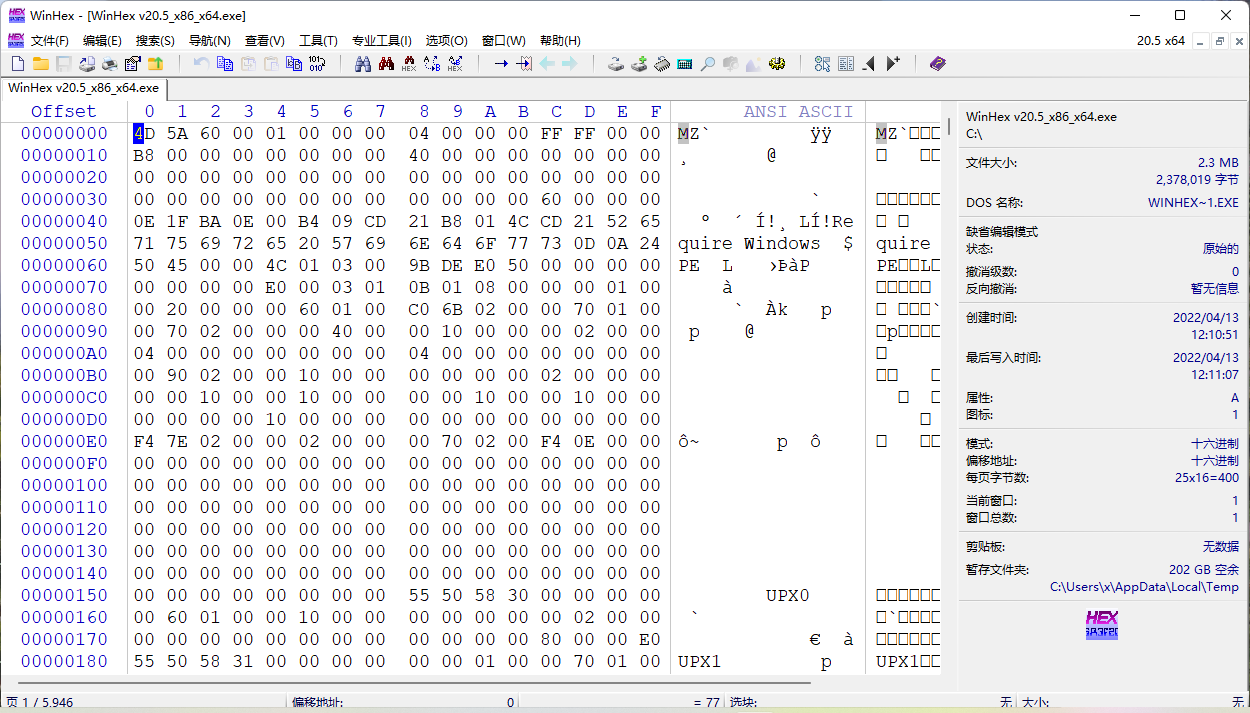This screenshot has height=713, width=1250.
Task: Click the black left arrow with minus
Action: click(x=869, y=64)
